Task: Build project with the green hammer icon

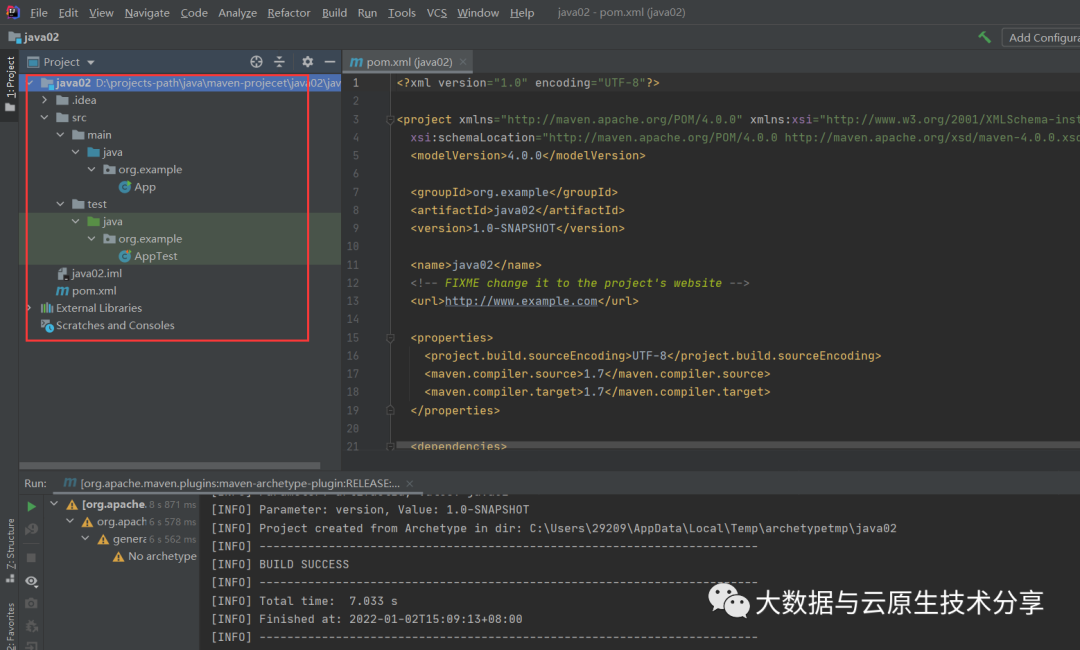Action: click(x=984, y=37)
